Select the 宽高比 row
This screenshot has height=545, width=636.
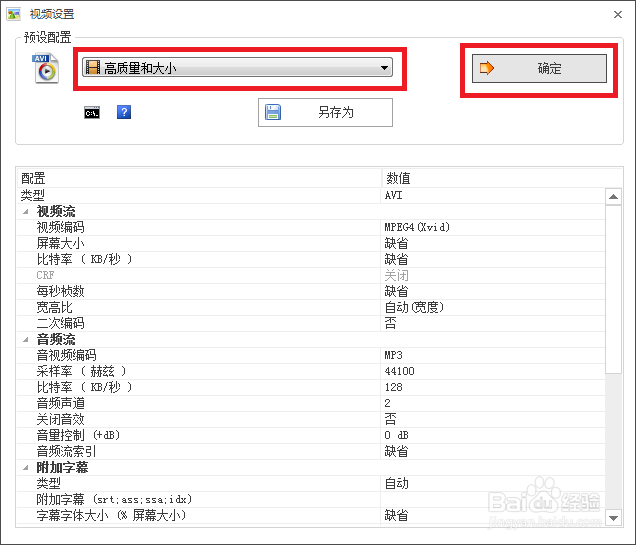[311, 307]
